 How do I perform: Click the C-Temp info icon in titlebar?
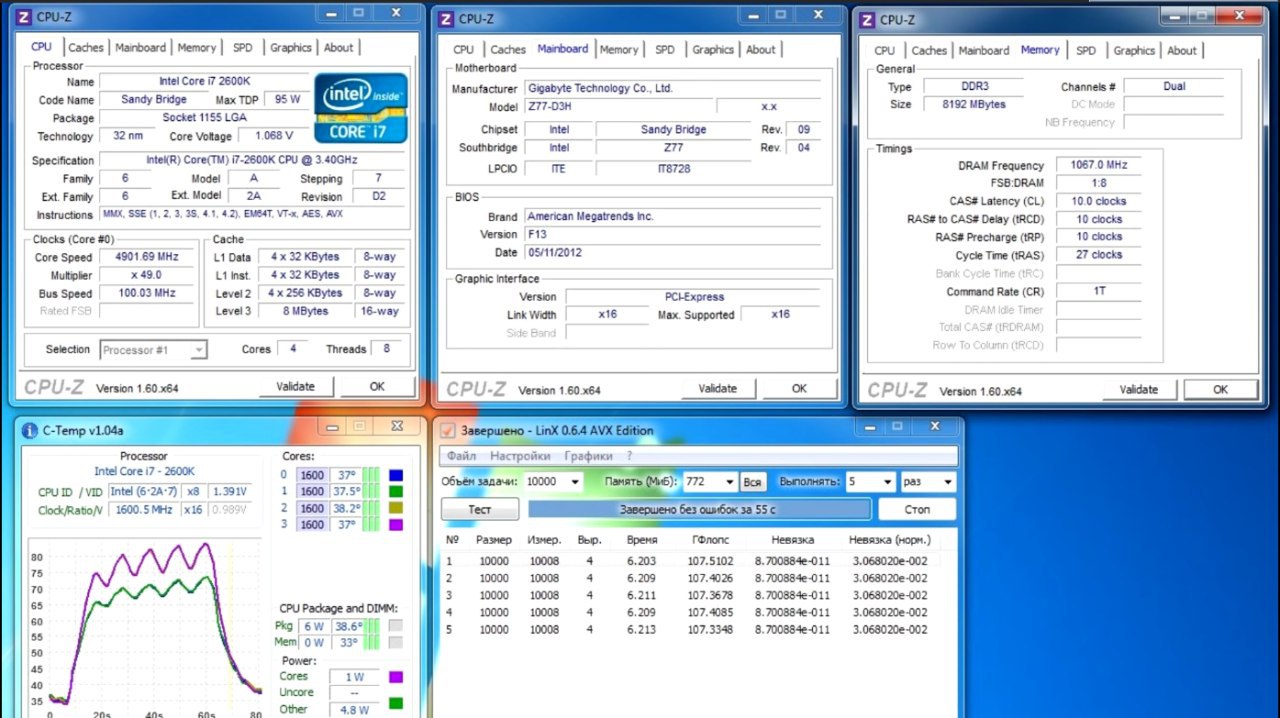tap(29, 430)
